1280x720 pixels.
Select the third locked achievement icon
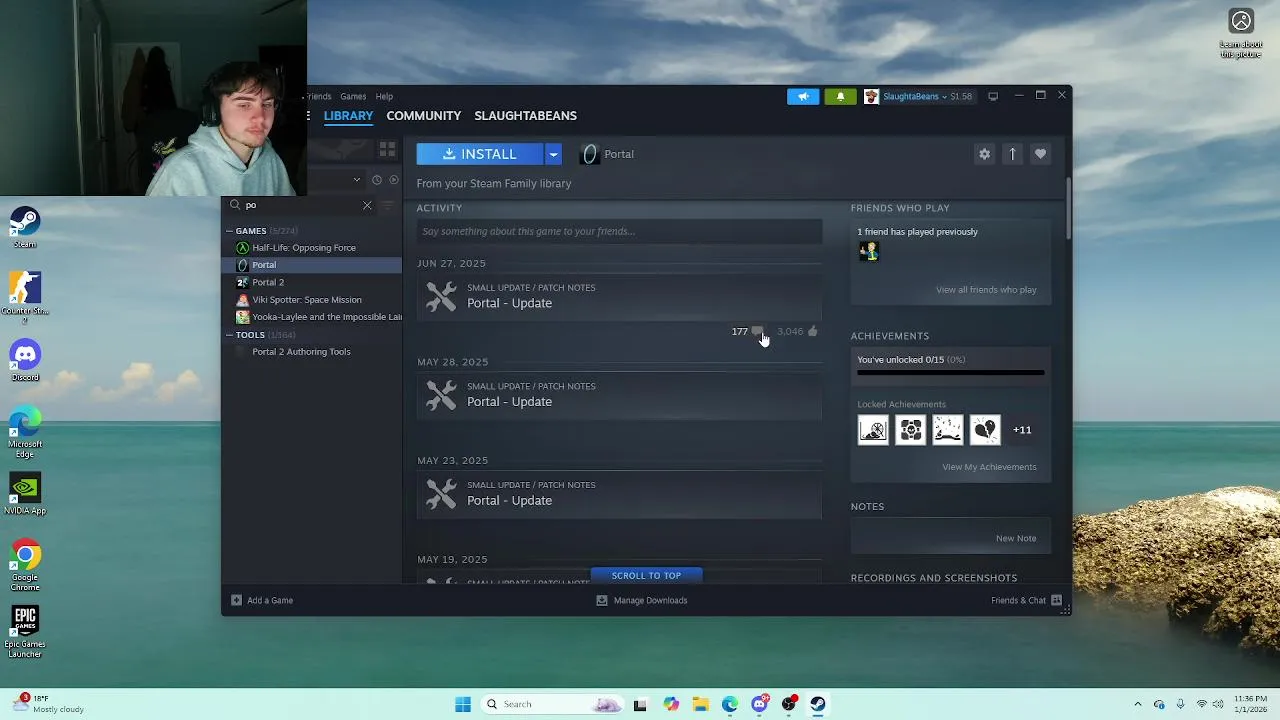pos(948,430)
